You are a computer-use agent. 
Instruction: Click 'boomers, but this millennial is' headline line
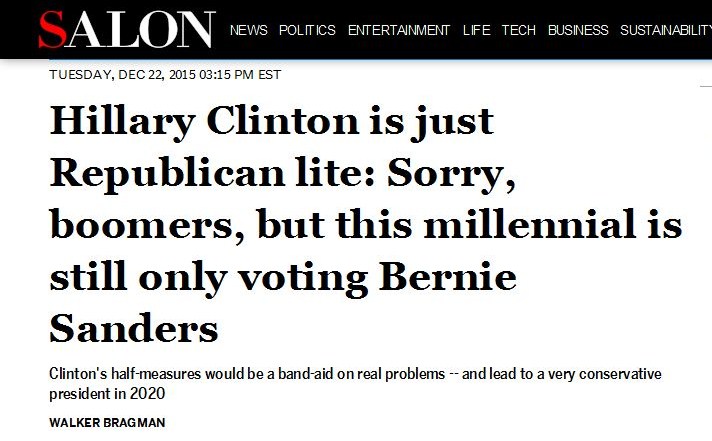366,225
